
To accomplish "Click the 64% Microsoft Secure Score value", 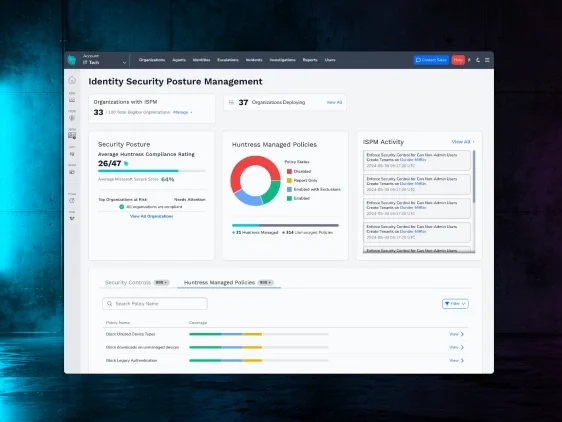I will tap(168, 179).
